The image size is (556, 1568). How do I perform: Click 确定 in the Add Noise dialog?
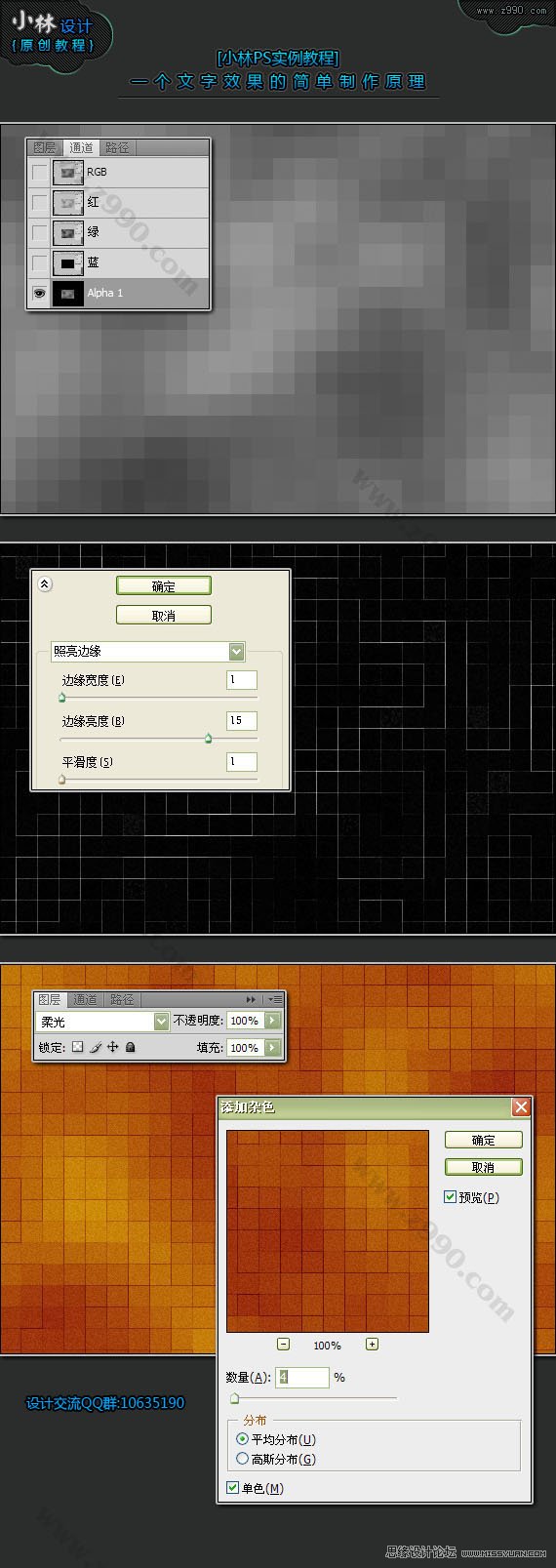(x=484, y=1140)
